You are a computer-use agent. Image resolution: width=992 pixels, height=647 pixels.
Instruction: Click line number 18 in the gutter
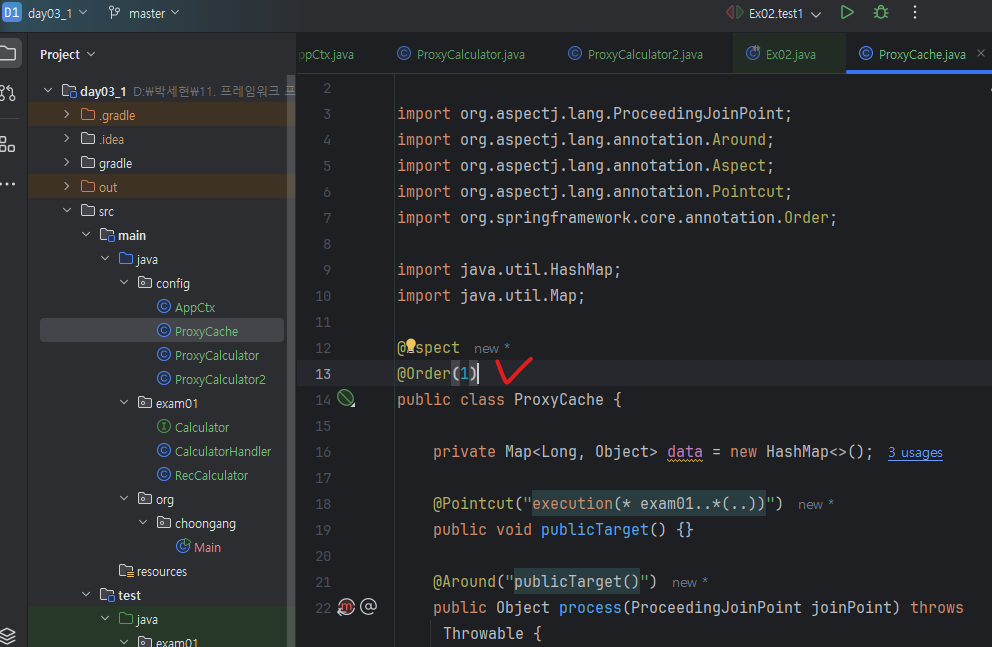(323, 504)
